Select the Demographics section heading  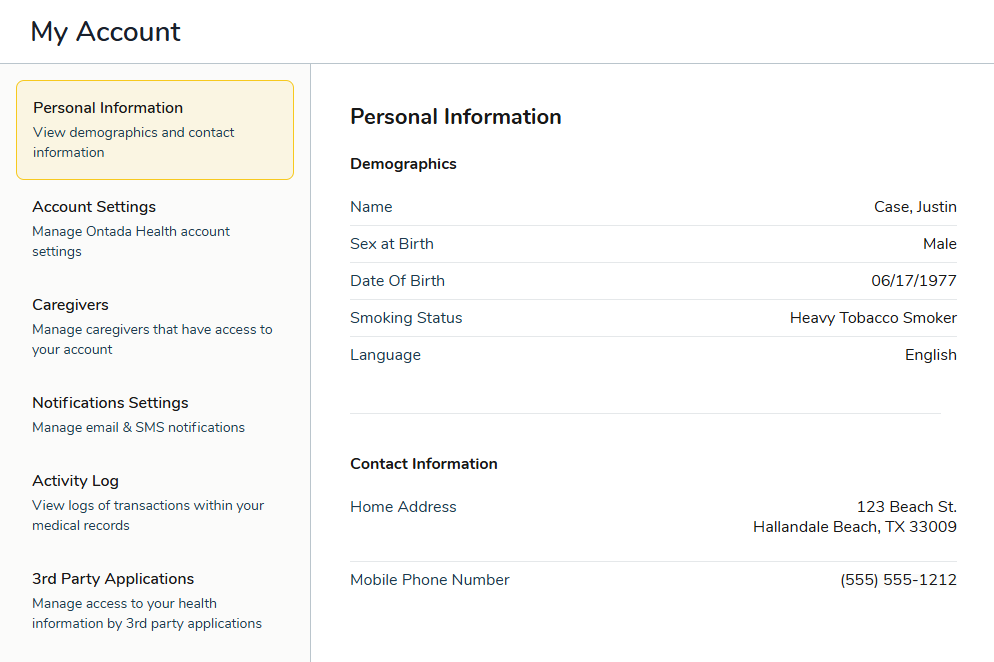pyautogui.click(x=403, y=163)
